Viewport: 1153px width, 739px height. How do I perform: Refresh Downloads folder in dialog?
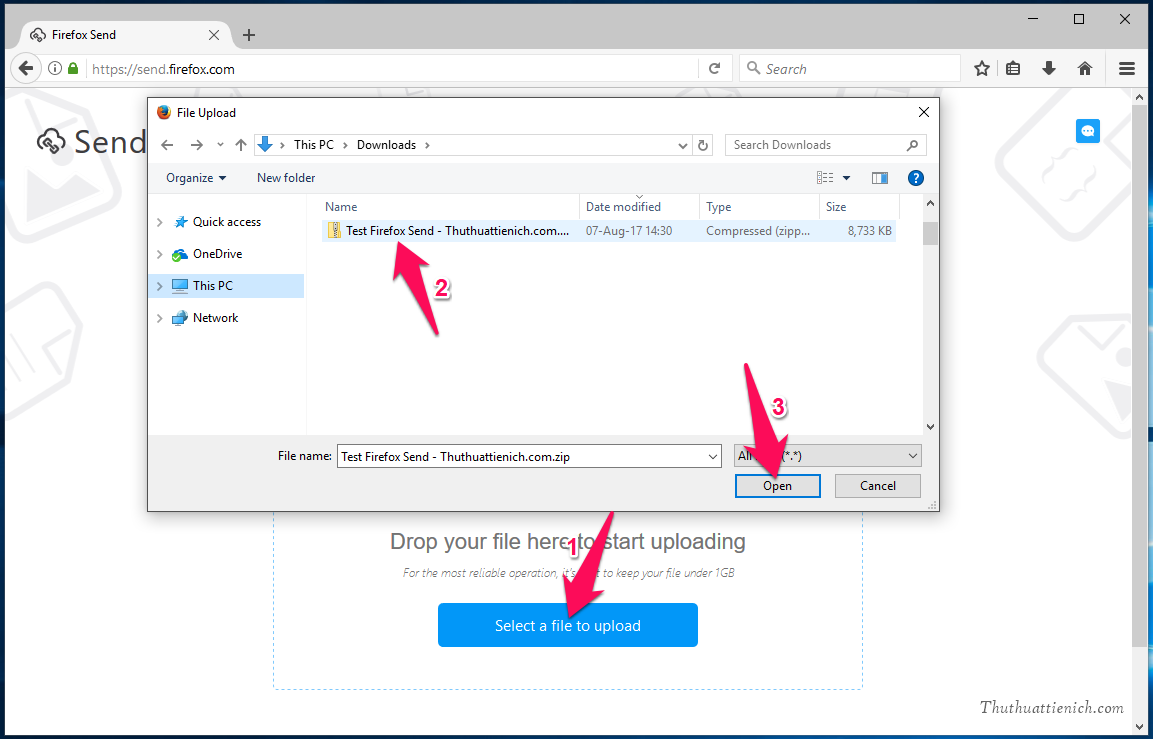point(703,145)
